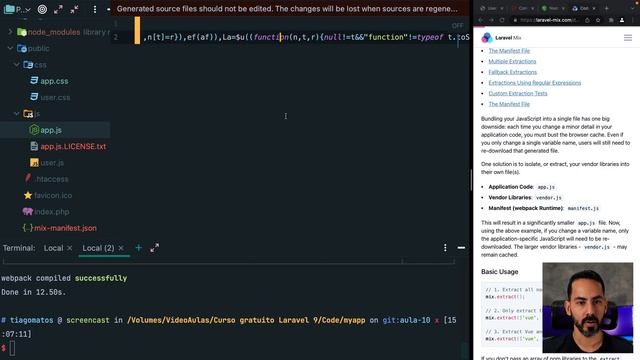
Task: Open Extractions Using Regular Expressions link
Action: (535, 82)
